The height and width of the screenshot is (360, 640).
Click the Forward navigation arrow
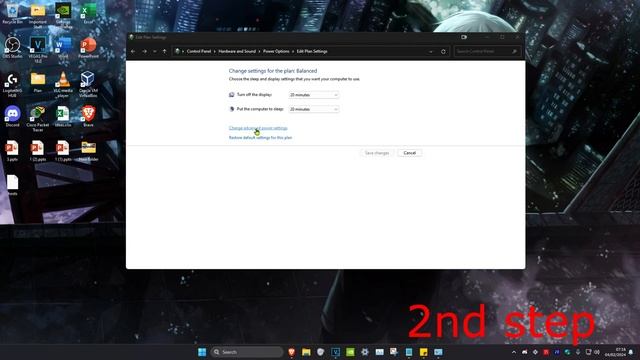click(x=144, y=51)
